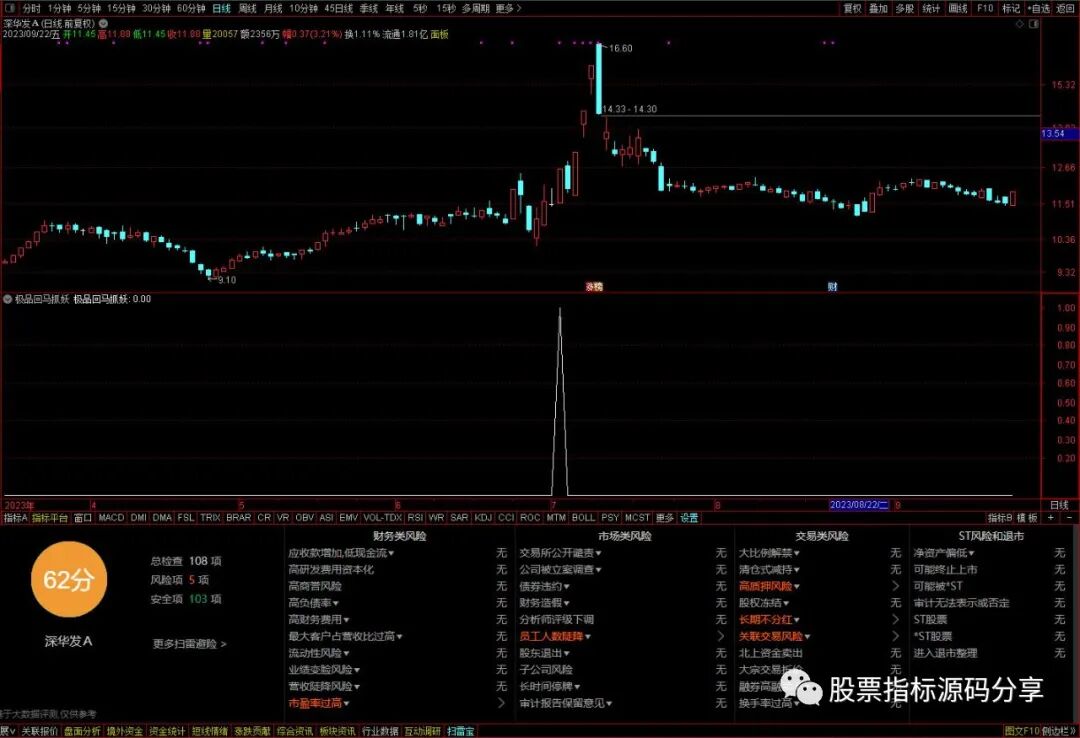This screenshot has height=738, width=1080.
Task: Expand 应收款增加,低现金流 dropdown
Action: [x=342, y=553]
